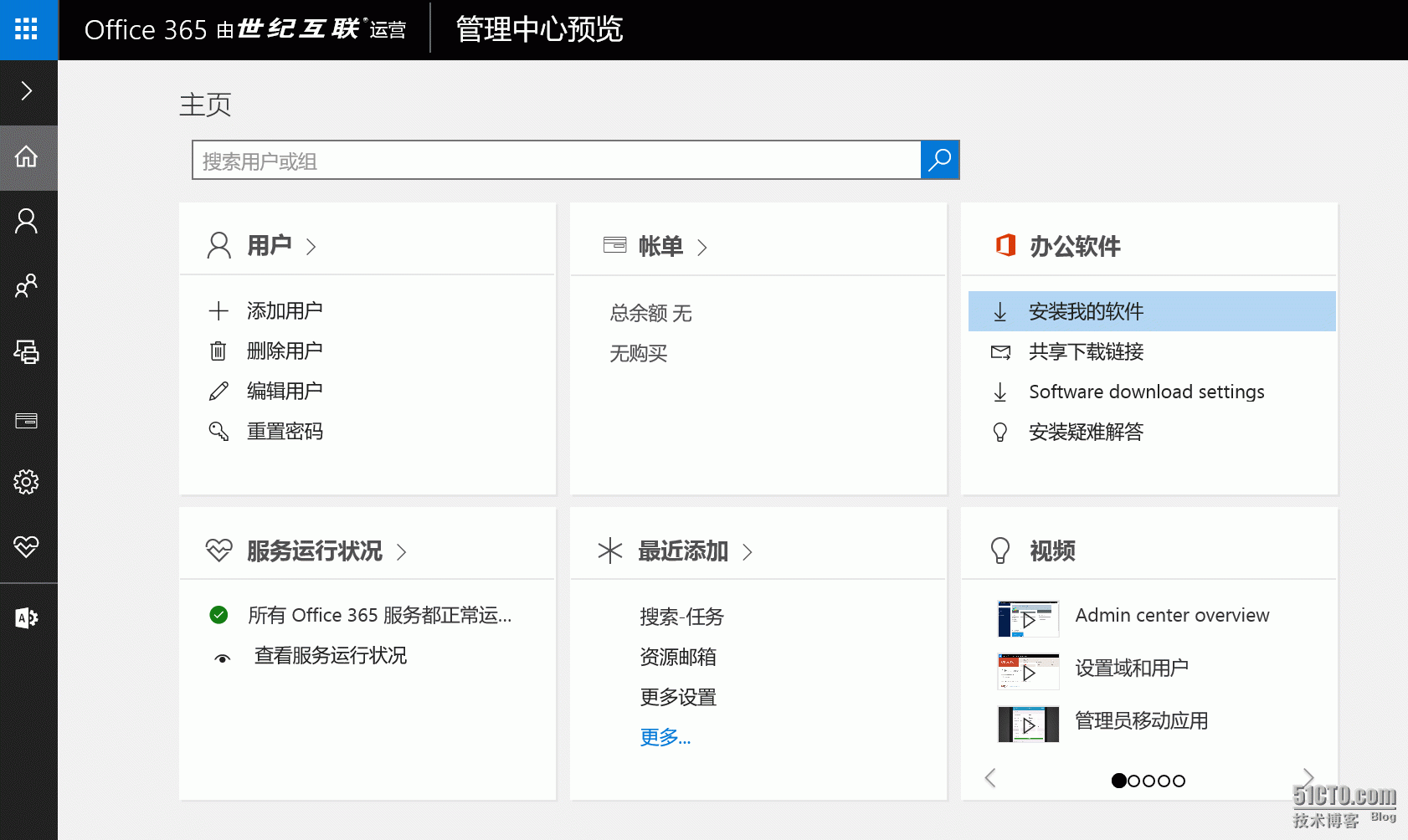
Task: Click lightbulb icon for 安装疑难解答
Action: [x=999, y=432]
